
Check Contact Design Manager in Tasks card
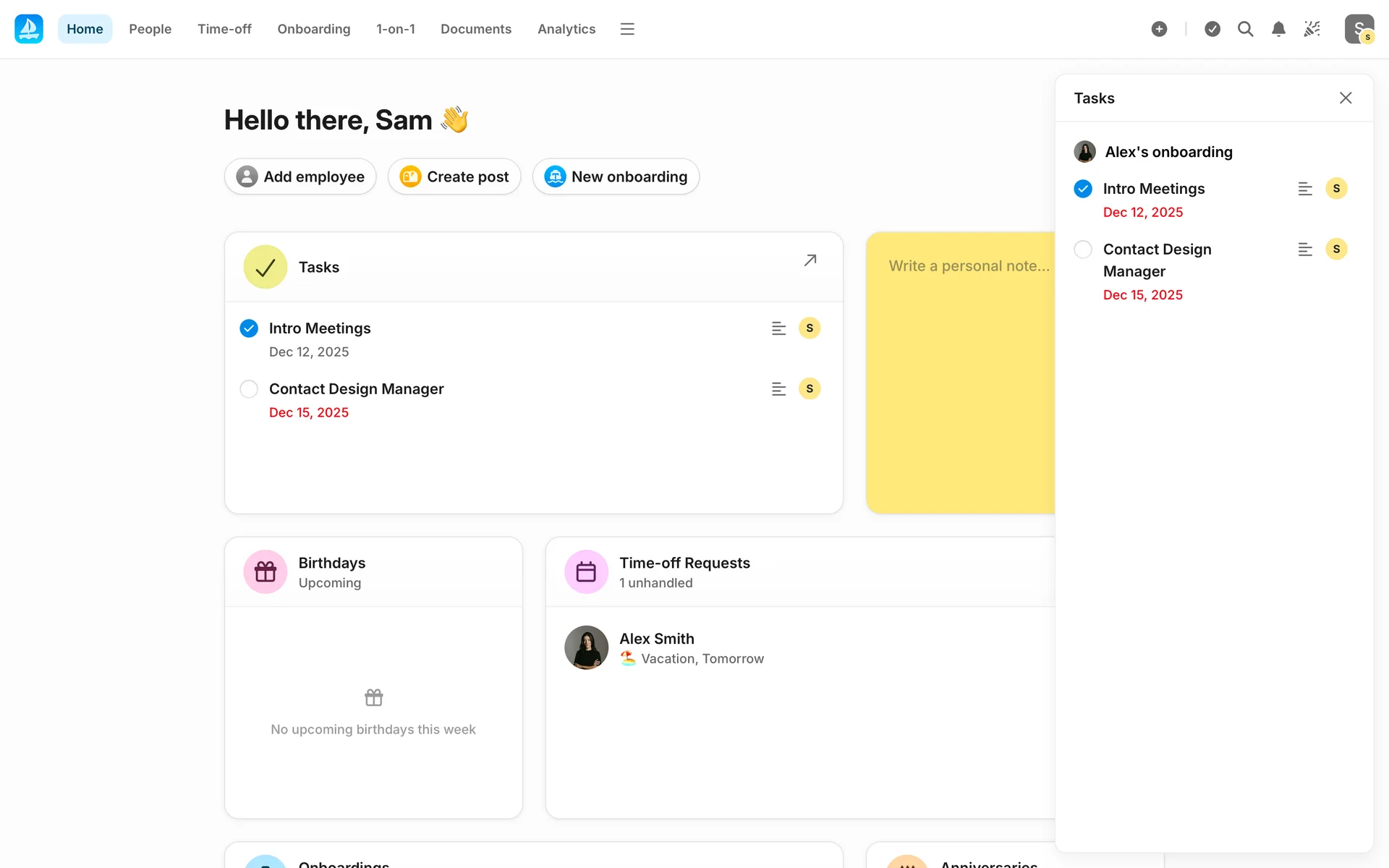[x=249, y=389]
